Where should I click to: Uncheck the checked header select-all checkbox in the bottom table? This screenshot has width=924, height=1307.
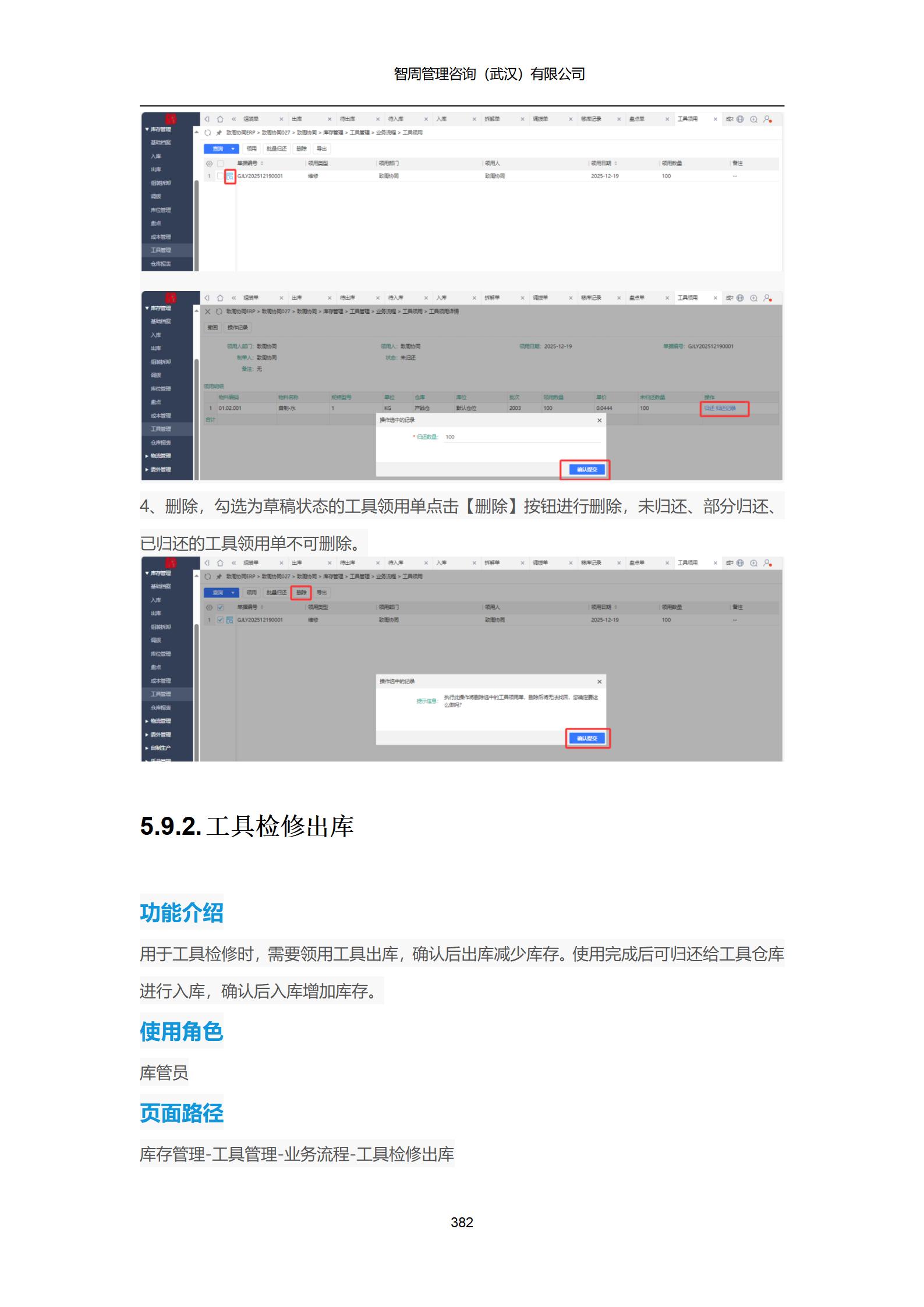coord(220,607)
